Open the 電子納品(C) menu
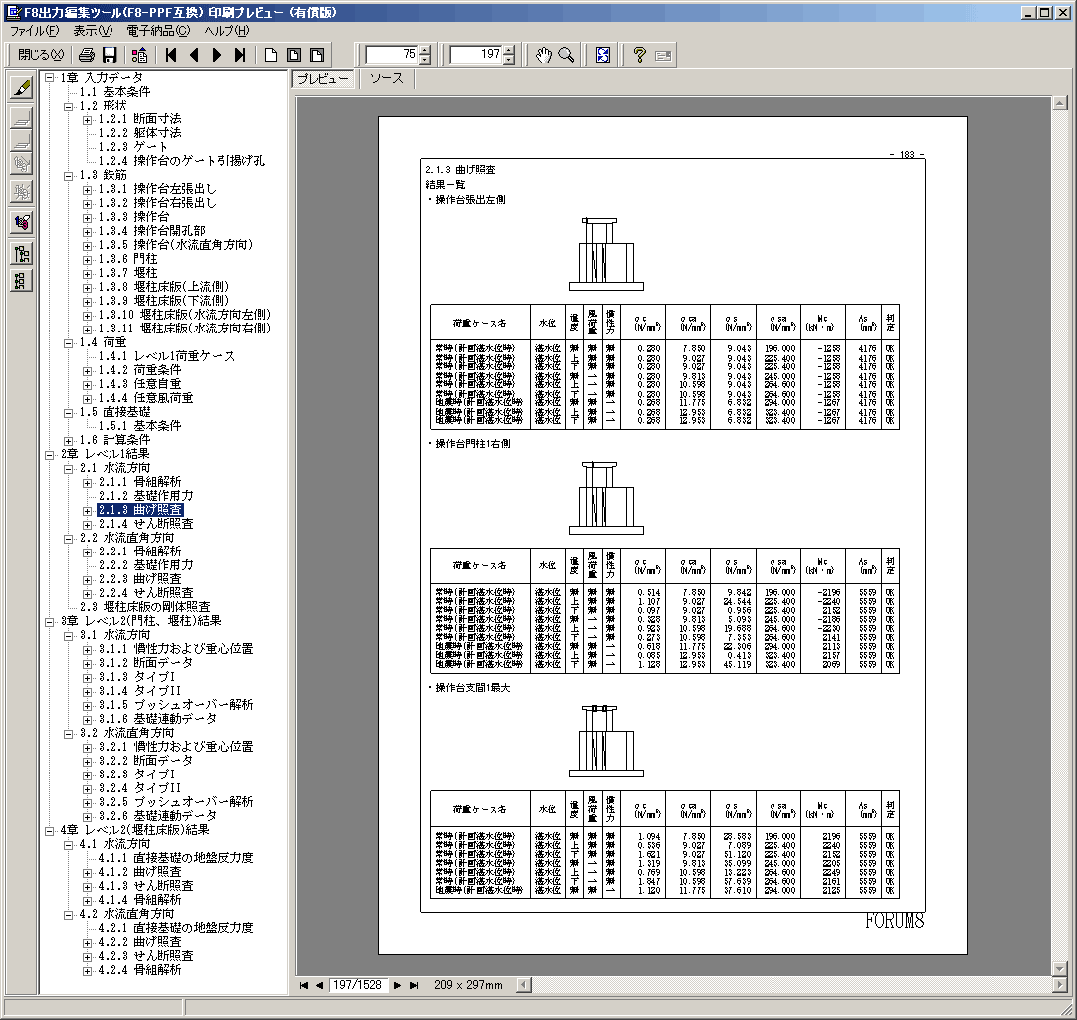This screenshot has width=1077, height=1020. (158, 31)
